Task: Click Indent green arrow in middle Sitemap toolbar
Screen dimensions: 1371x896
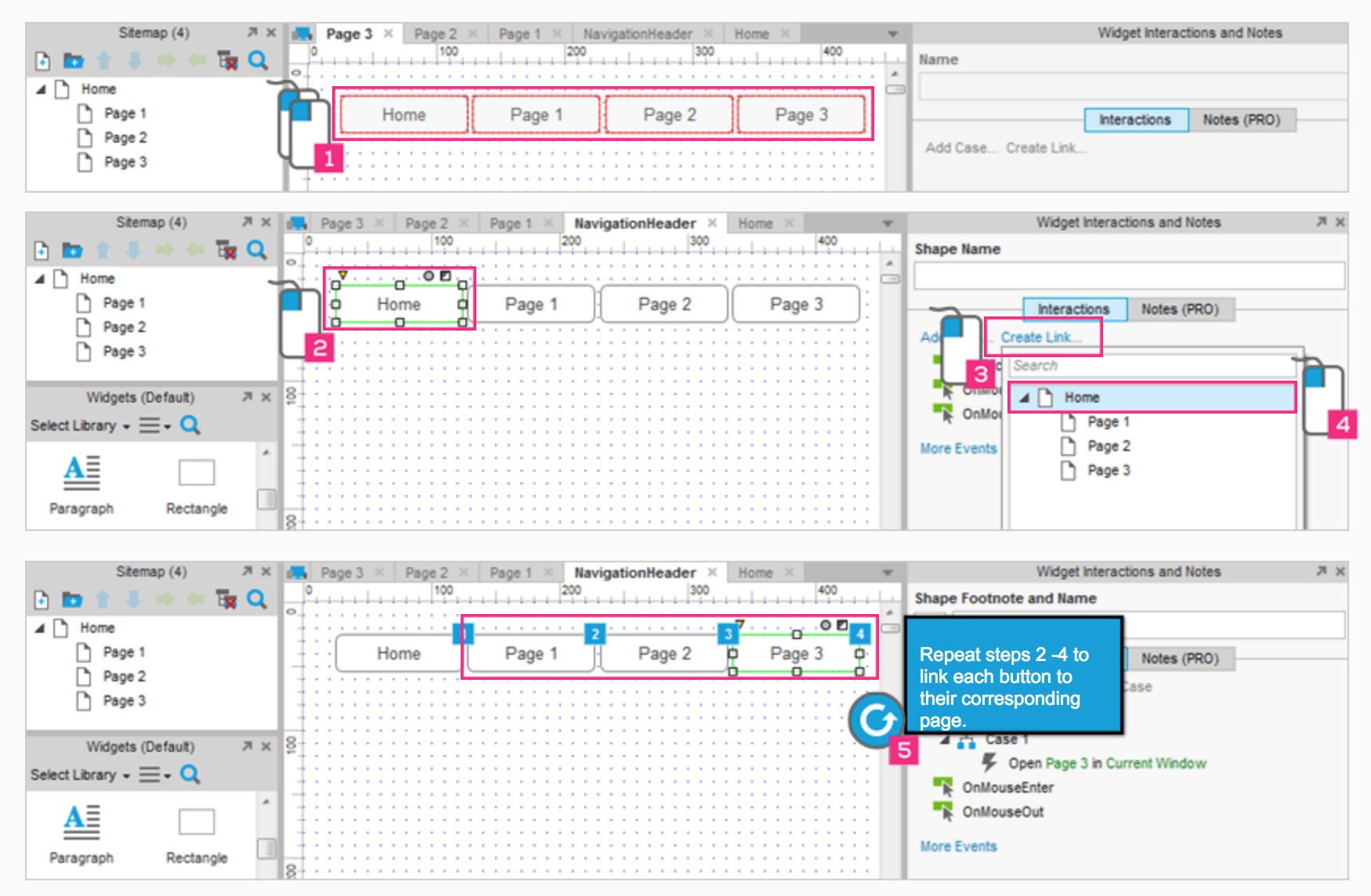Action: pos(164,251)
